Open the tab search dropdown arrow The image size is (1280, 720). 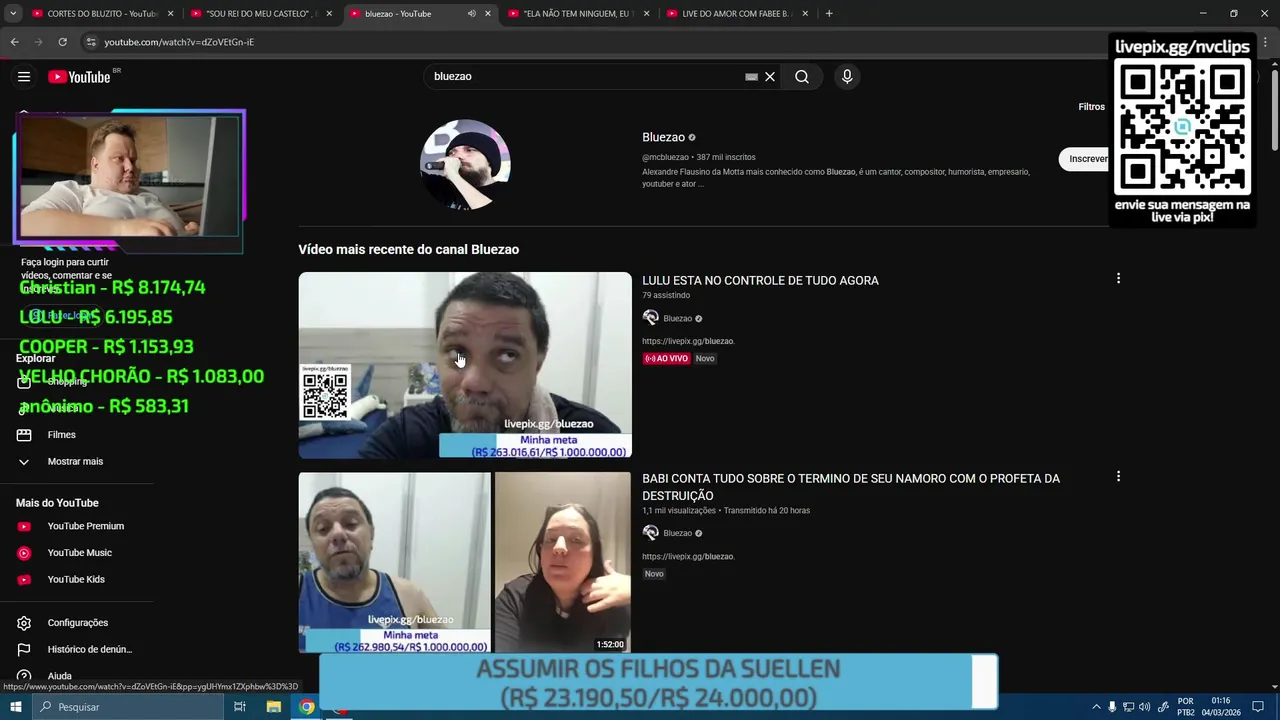[x=13, y=14]
